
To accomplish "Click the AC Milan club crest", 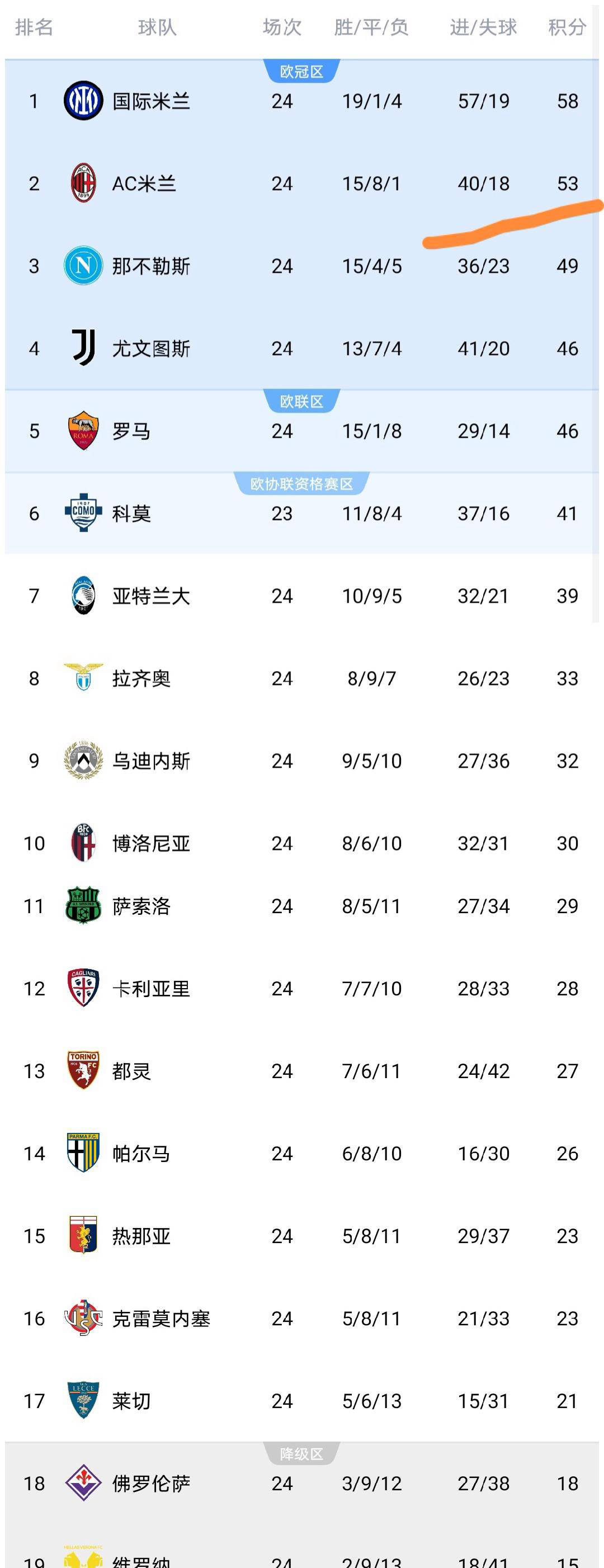I will (x=83, y=183).
